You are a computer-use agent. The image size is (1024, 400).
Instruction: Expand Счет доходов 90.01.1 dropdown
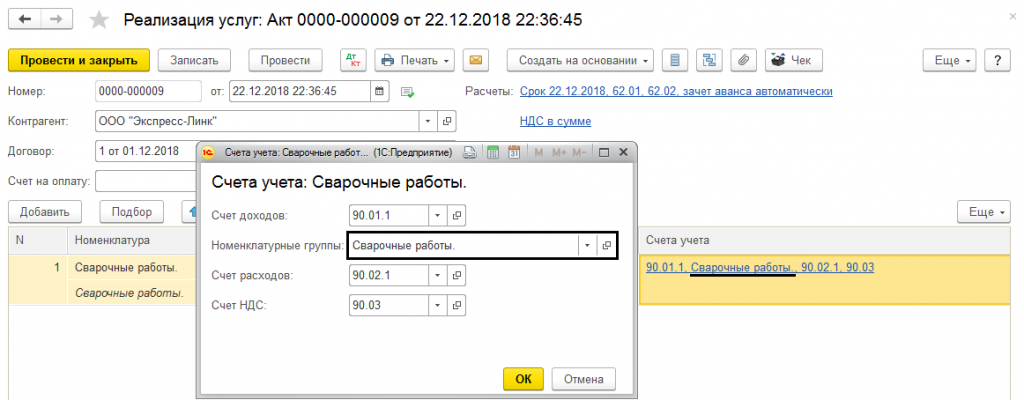click(437, 215)
